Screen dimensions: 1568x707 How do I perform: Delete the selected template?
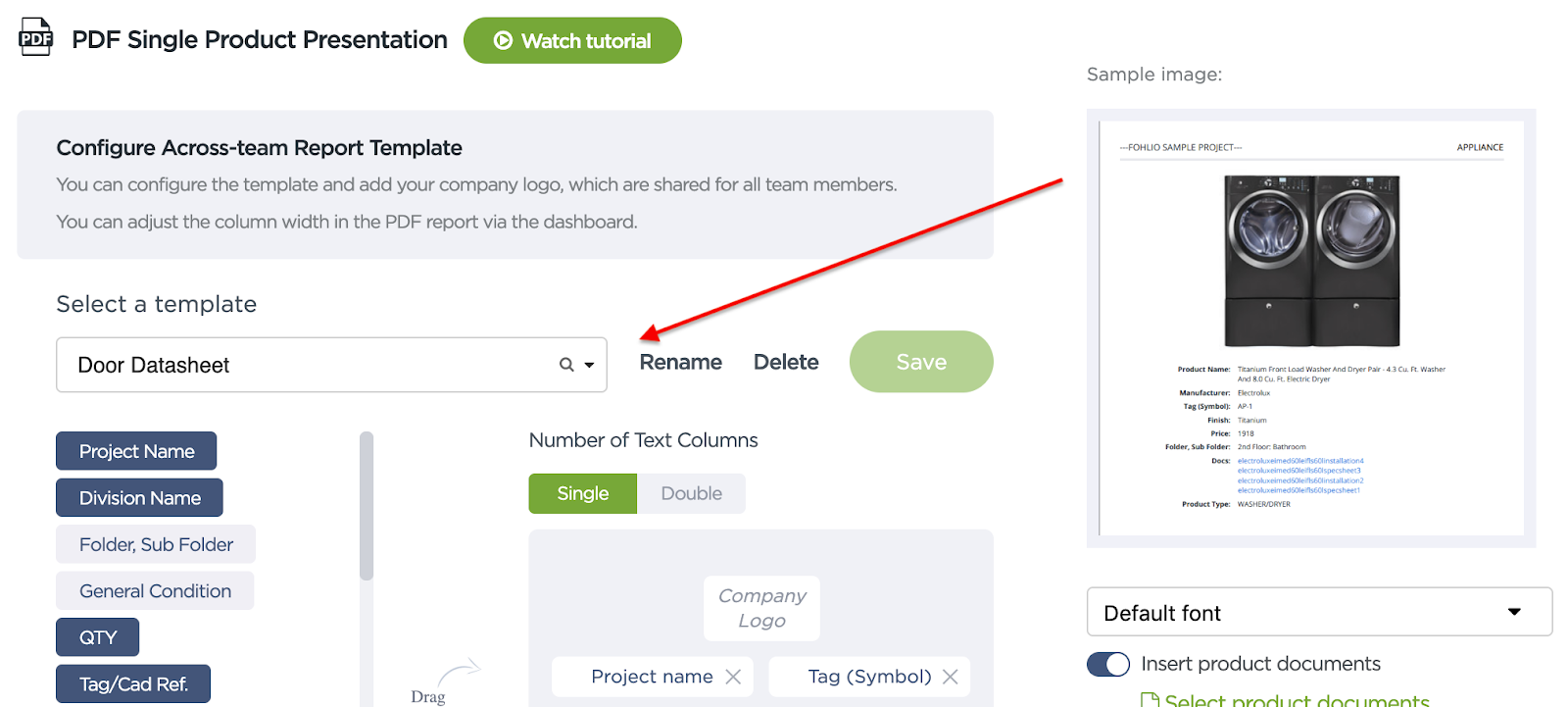coord(786,362)
